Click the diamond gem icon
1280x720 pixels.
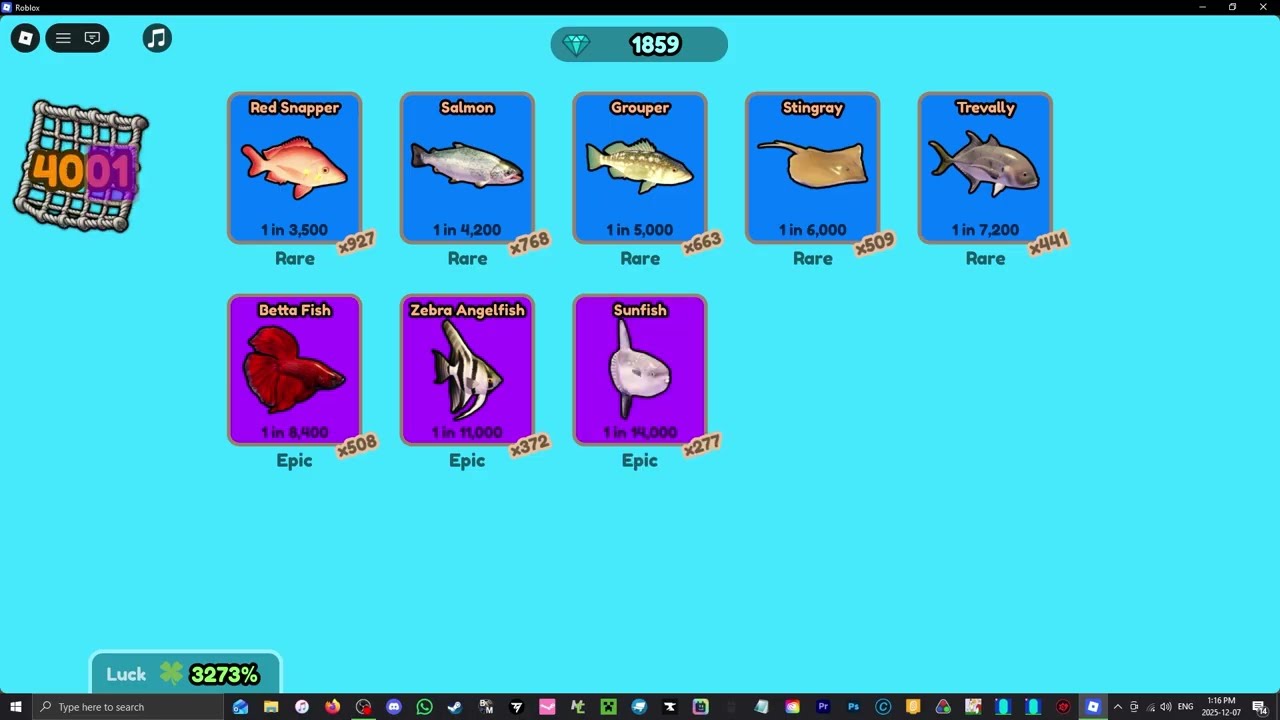(x=577, y=44)
